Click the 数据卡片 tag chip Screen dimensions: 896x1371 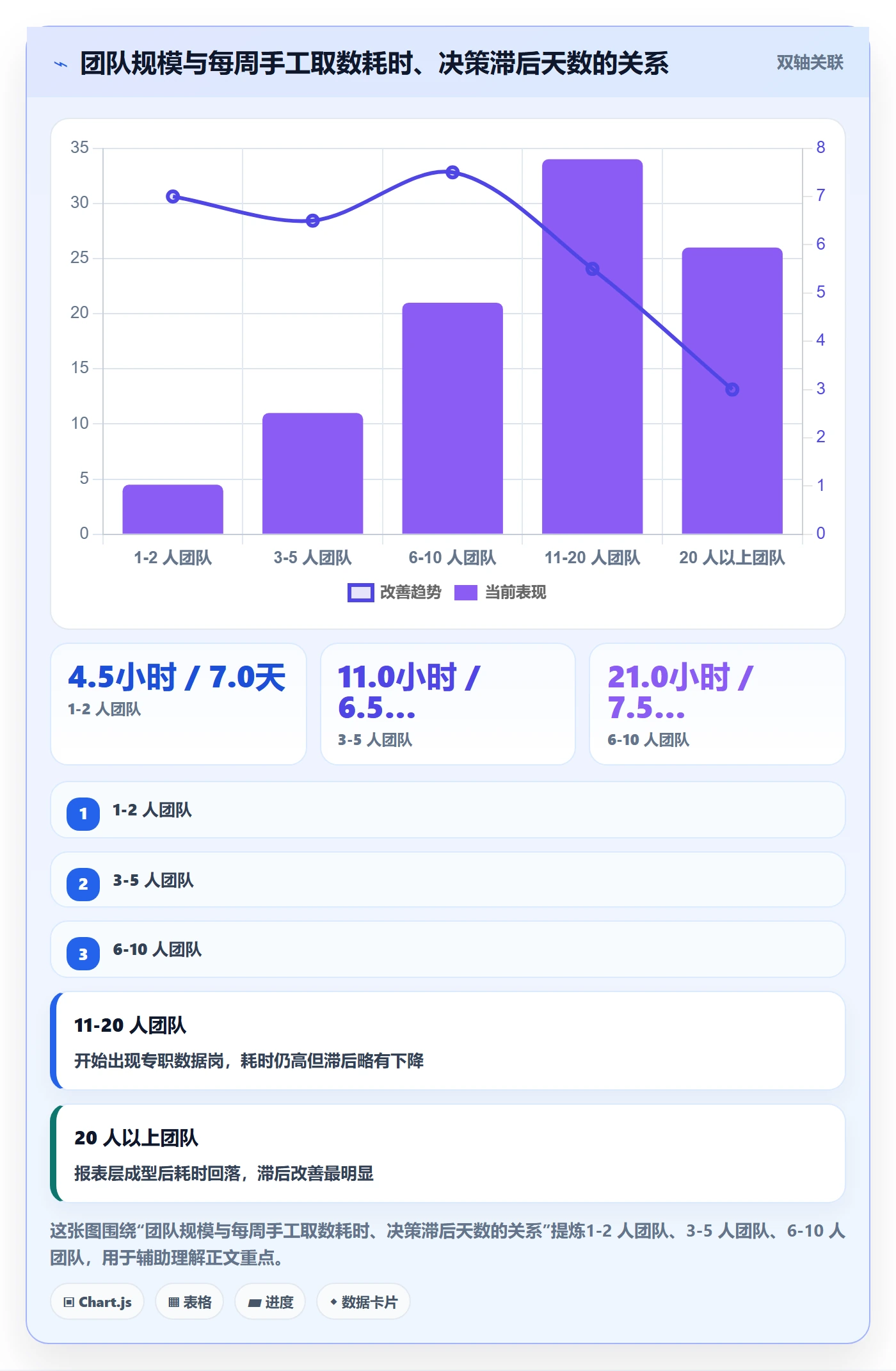(x=363, y=1302)
